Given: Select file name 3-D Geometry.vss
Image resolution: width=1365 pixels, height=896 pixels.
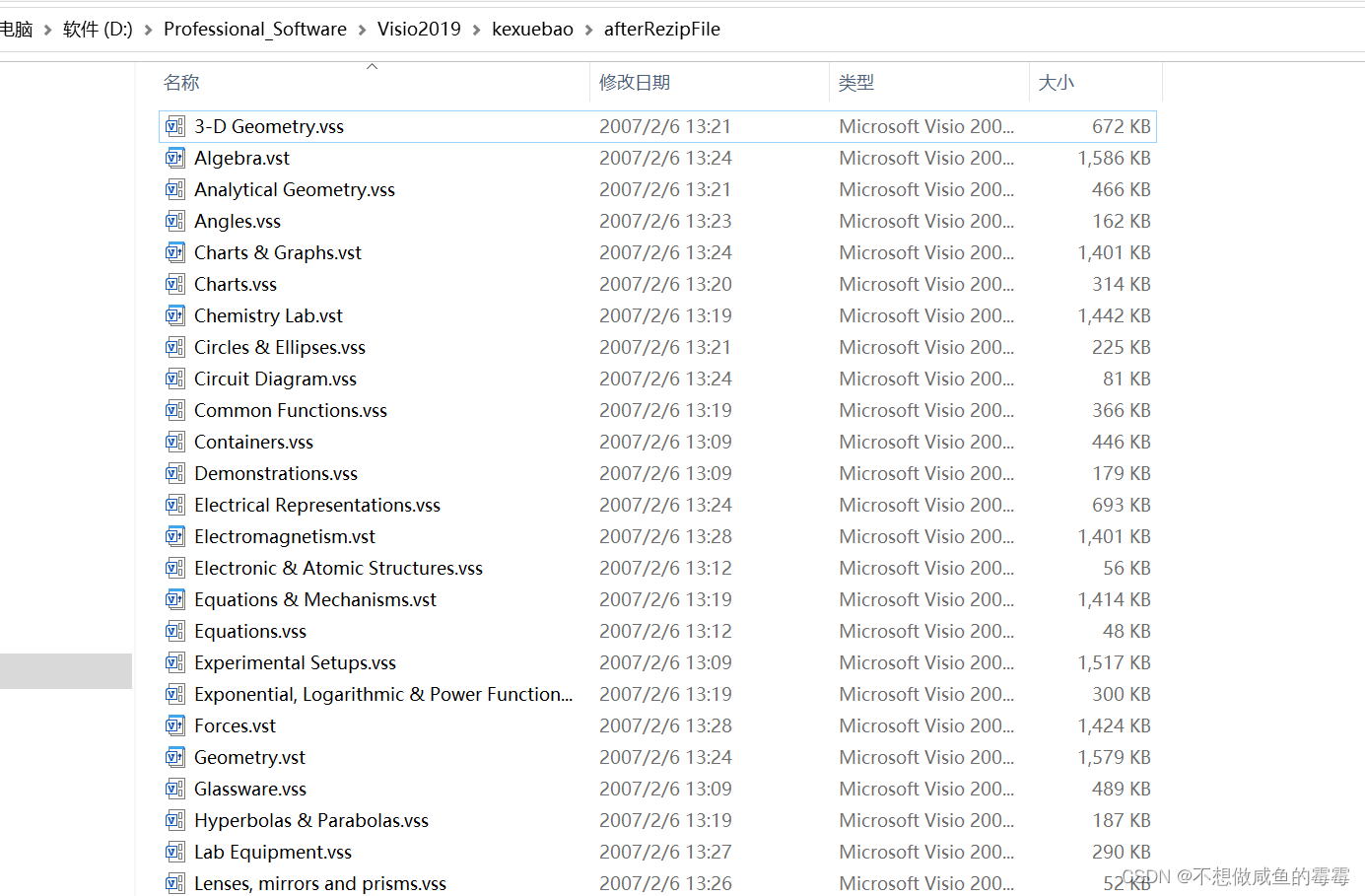Looking at the screenshot, I should tap(269, 126).
